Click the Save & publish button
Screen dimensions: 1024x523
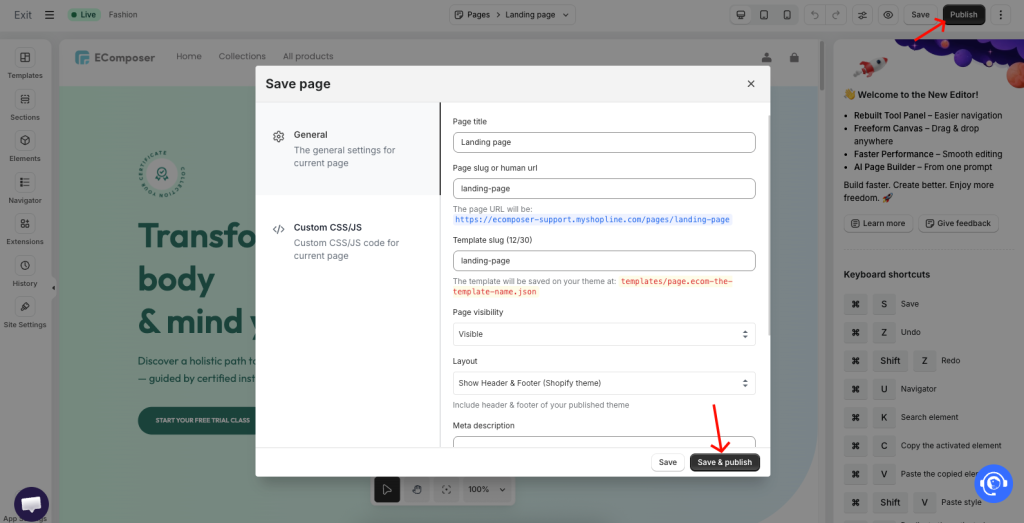pos(724,462)
